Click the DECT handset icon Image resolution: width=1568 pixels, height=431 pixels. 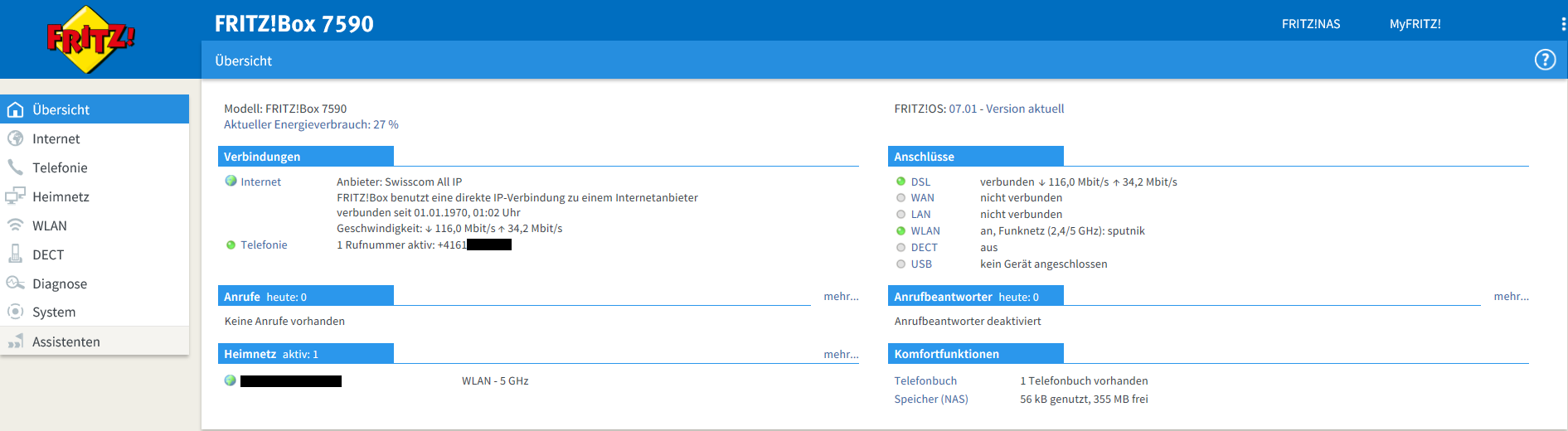tap(15, 254)
